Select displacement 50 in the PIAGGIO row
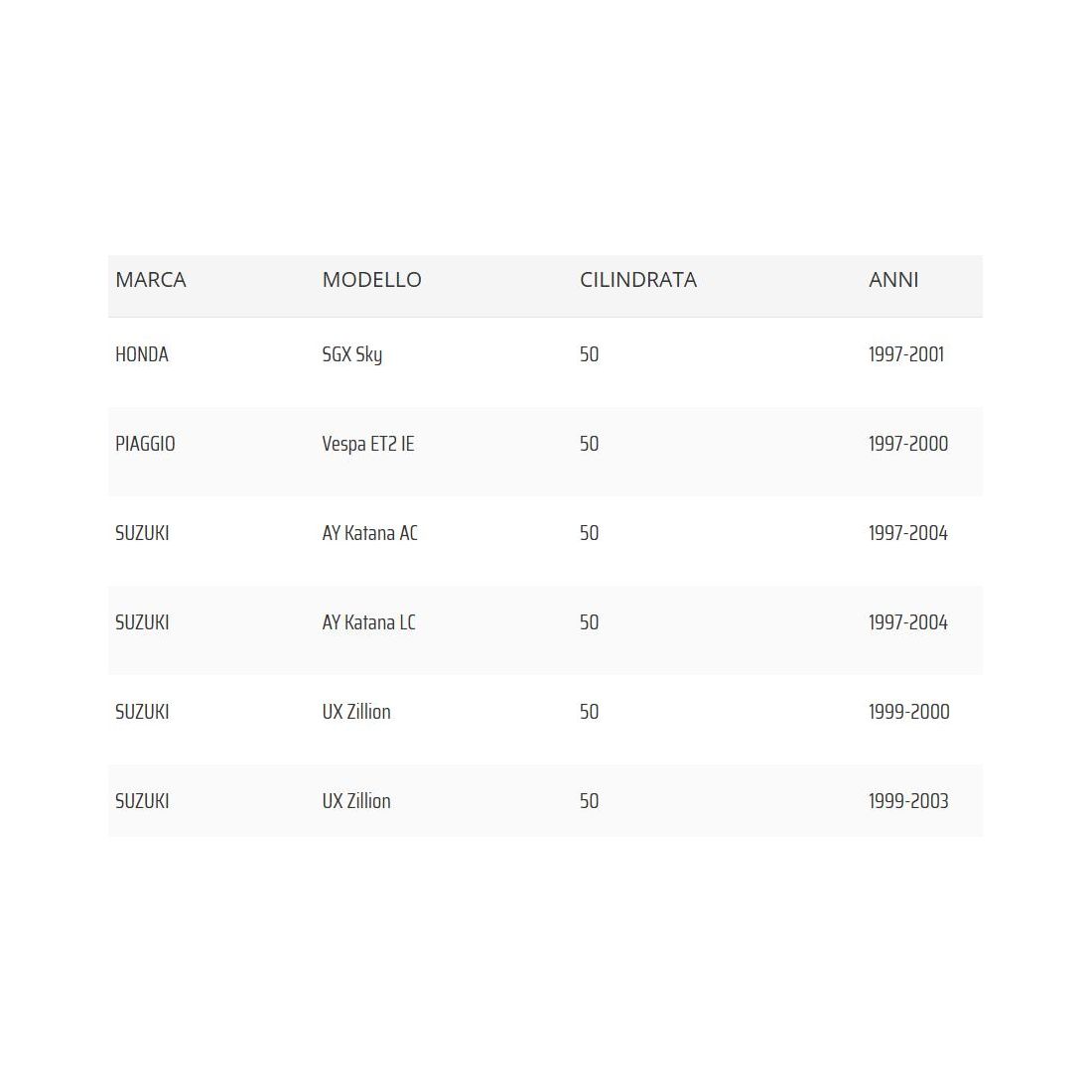This screenshot has height=1092, width=1092. [589, 444]
